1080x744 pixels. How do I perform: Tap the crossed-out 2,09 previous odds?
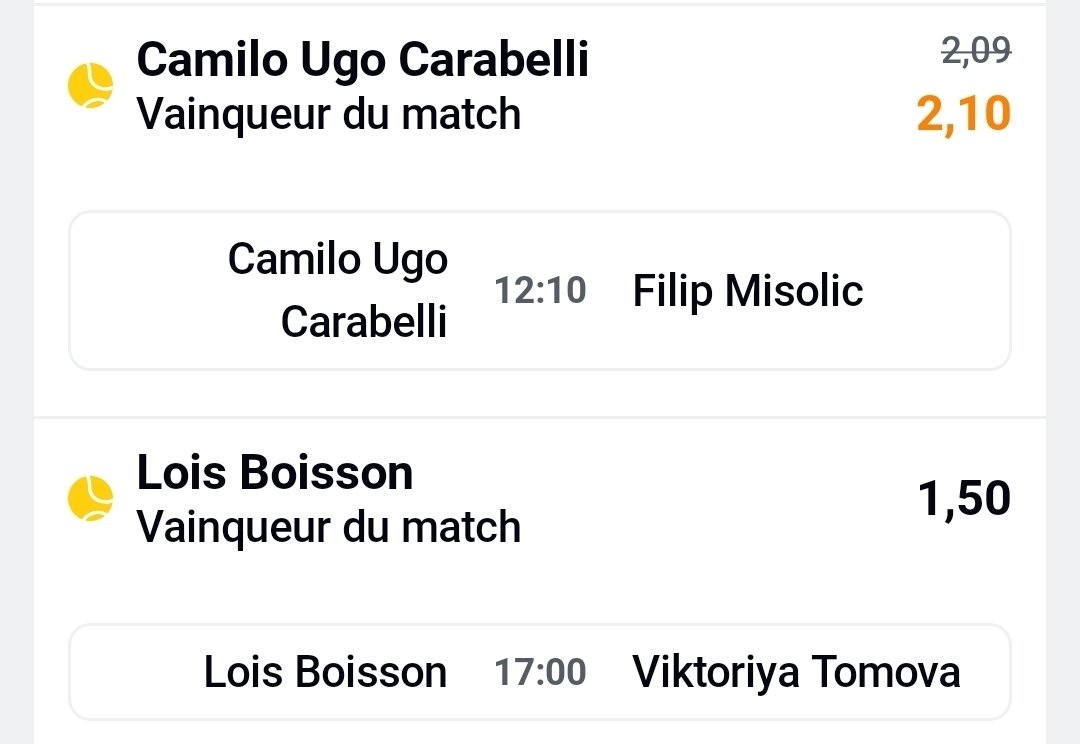(976, 50)
